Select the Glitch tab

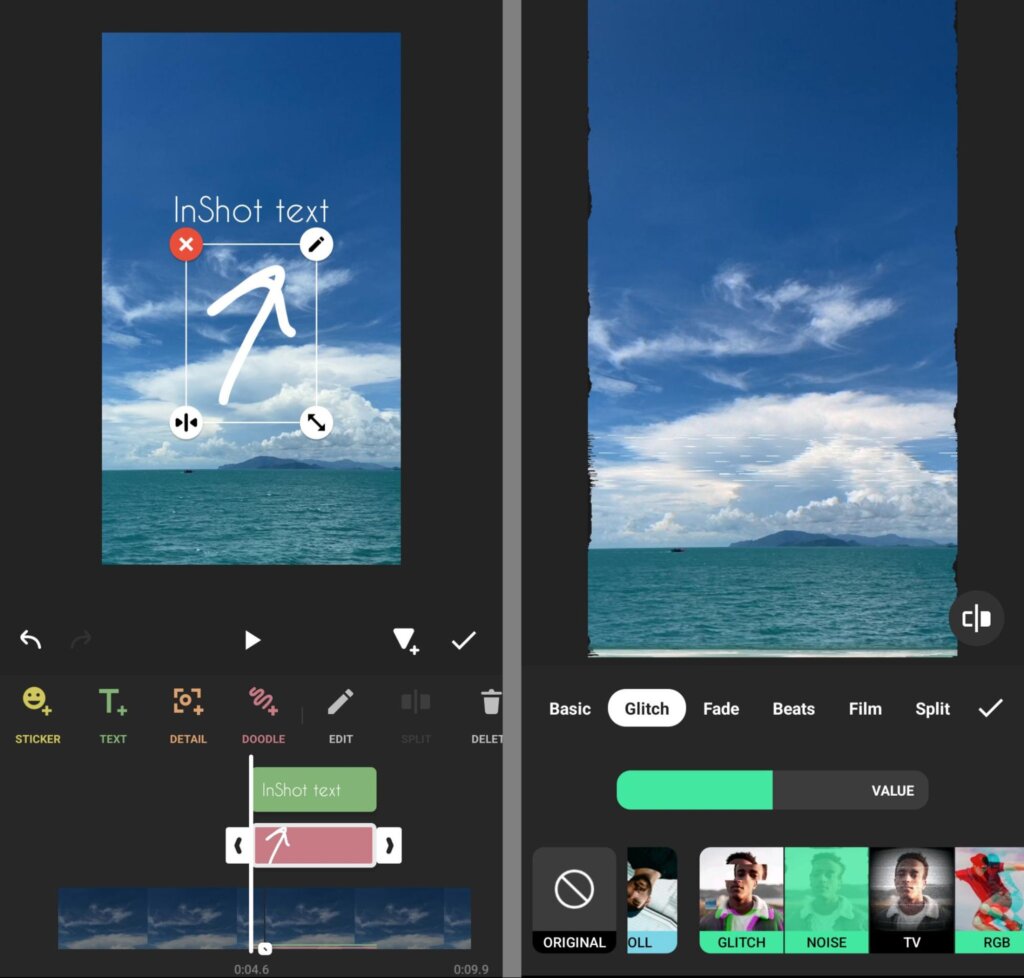point(646,708)
